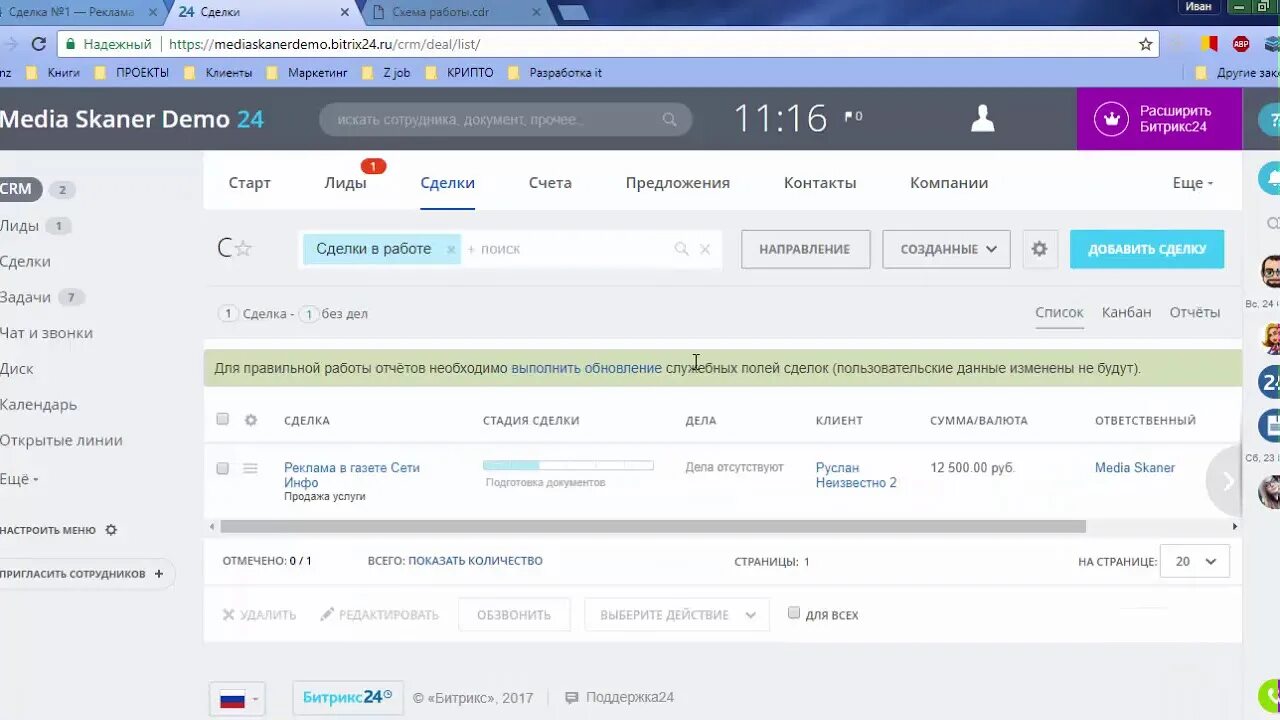Open the row actions menu for Реклама в газете

[x=250, y=468]
